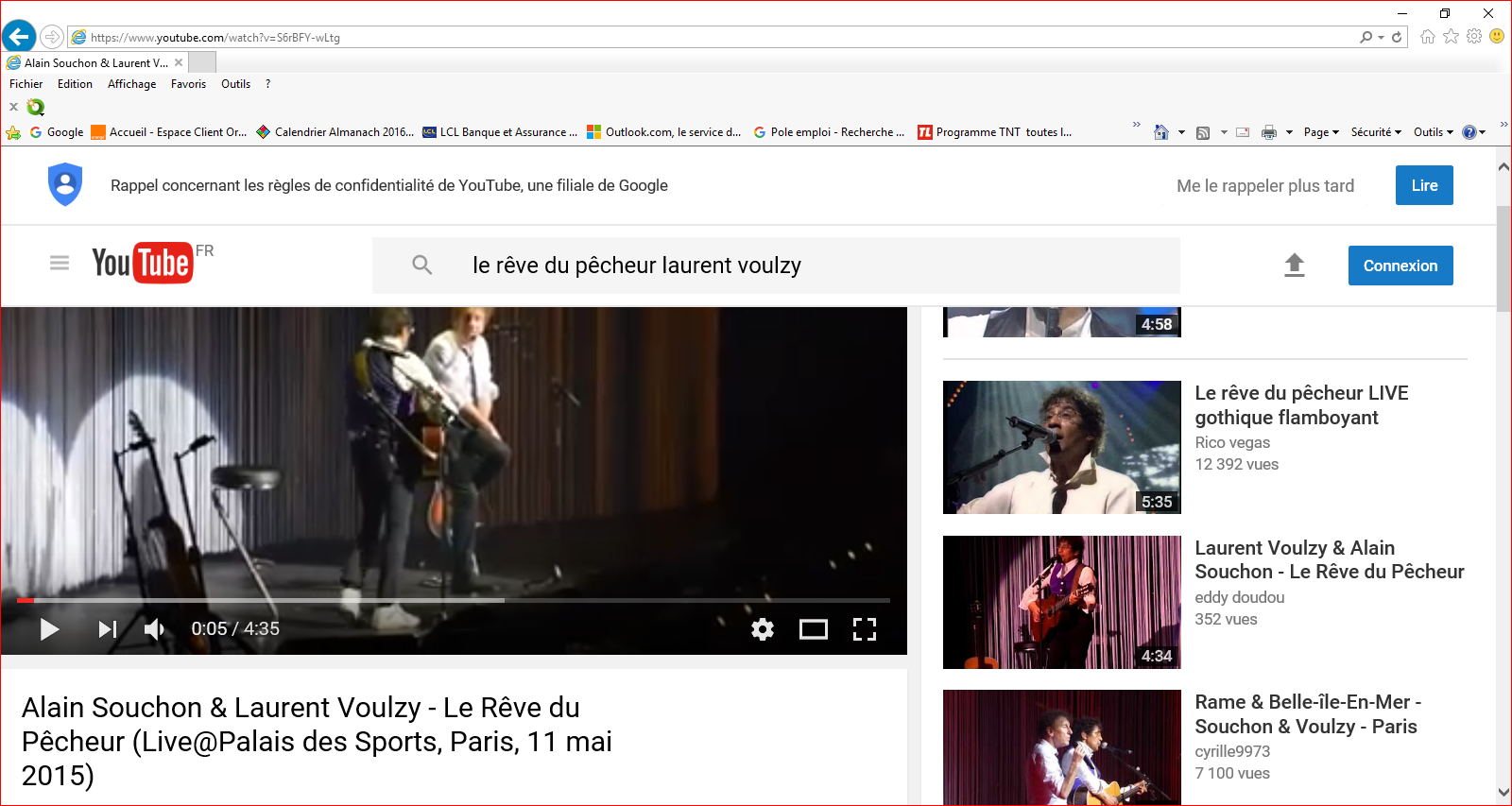Open browser settings gear at top right
This screenshot has height=806, width=1512.
click(x=1474, y=36)
